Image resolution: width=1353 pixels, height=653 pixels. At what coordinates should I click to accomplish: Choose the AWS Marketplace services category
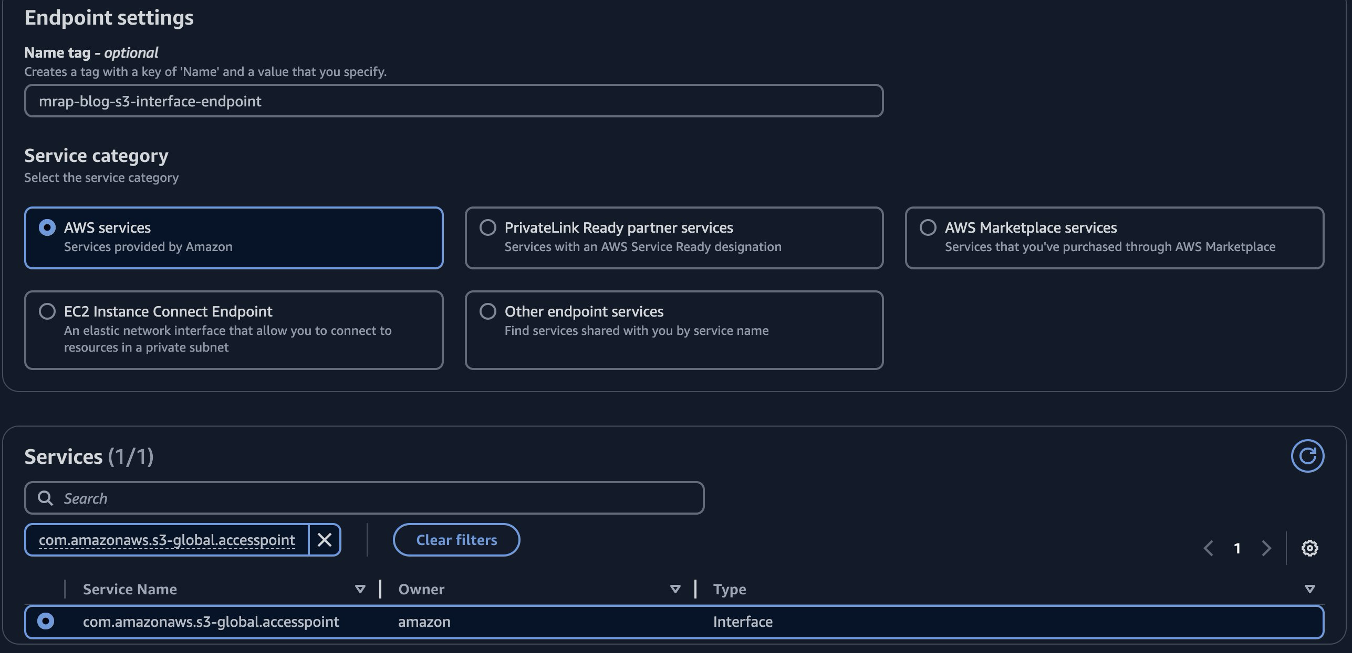point(928,227)
